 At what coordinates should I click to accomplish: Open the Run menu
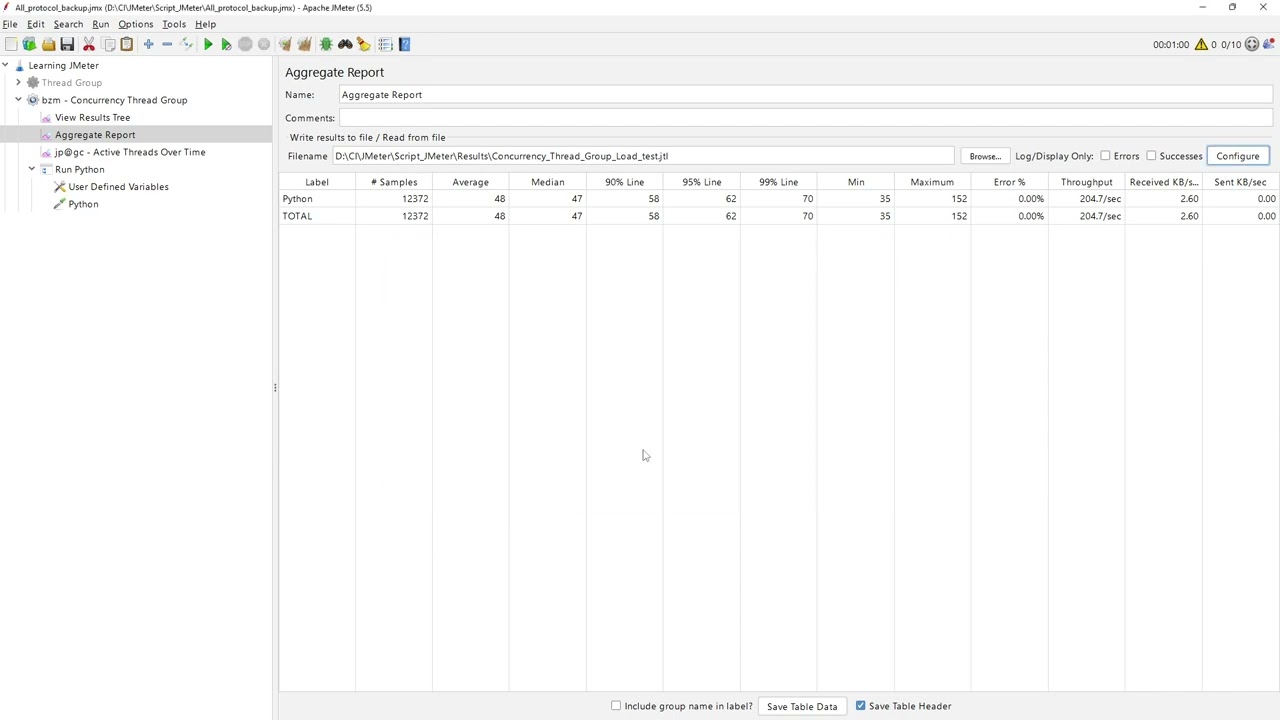pos(101,24)
